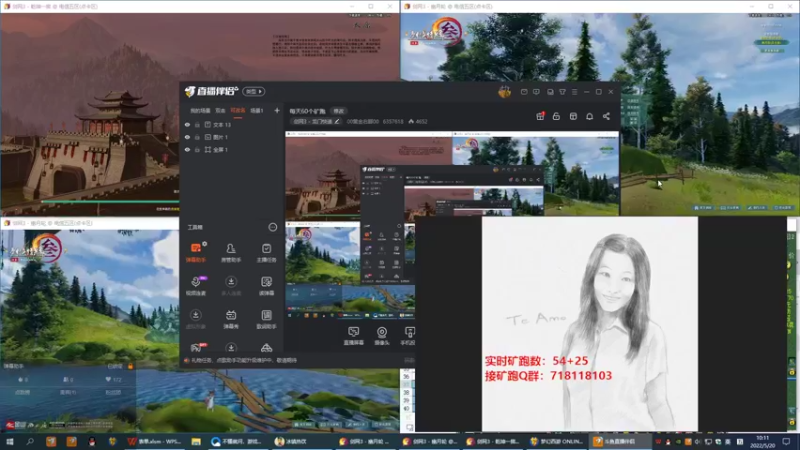The width and height of the screenshot is (800, 450).
Task: Lock the 图片 1 layer
Action: [x=197, y=137]
